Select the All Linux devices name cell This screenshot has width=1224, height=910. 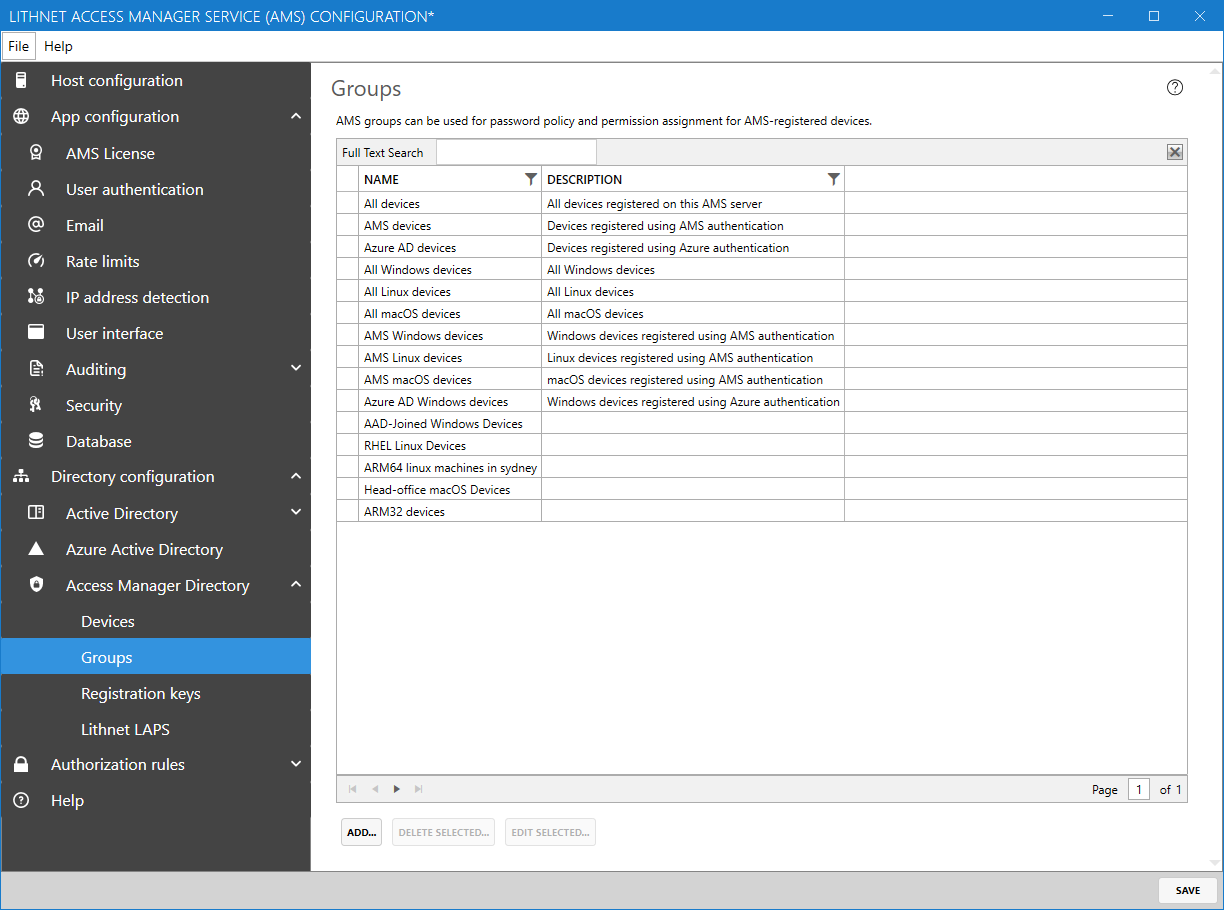coord(450,291)
